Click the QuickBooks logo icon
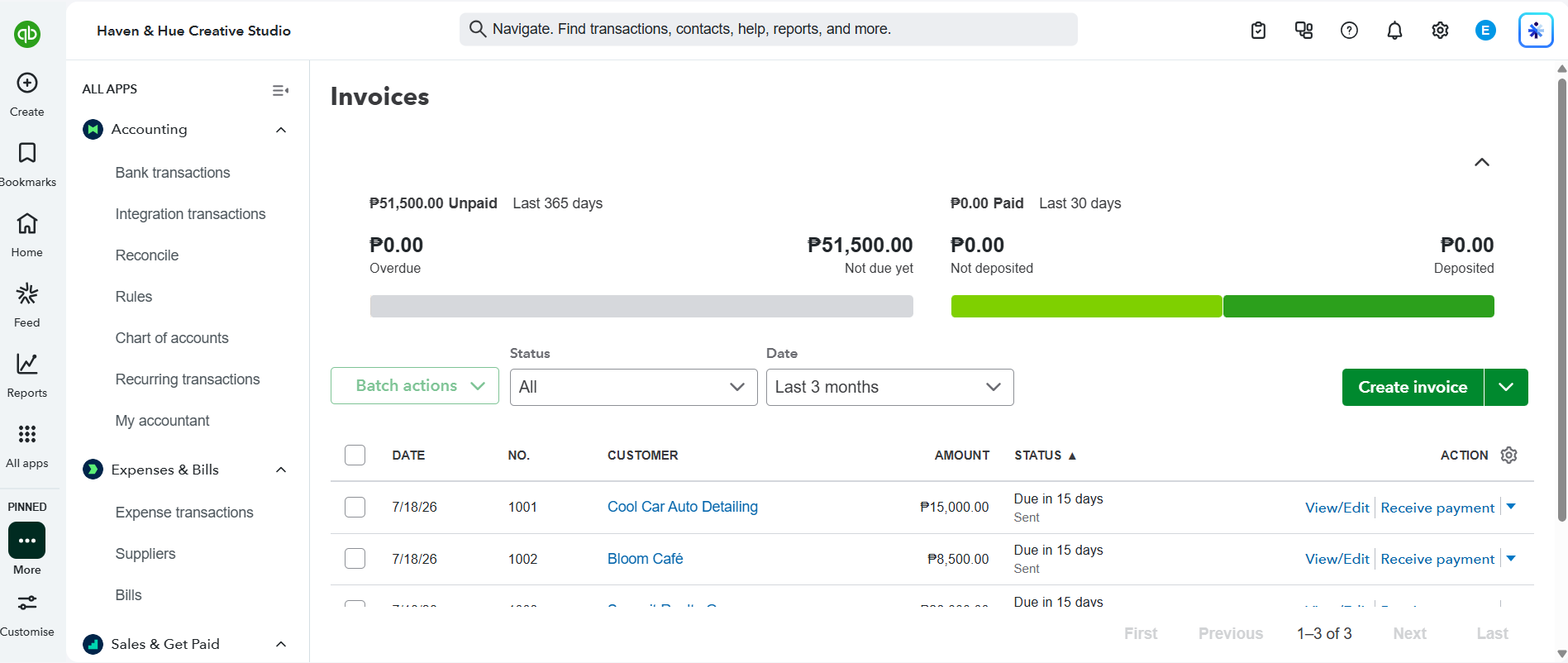The image size is (1568, 663). click(27, 34)
